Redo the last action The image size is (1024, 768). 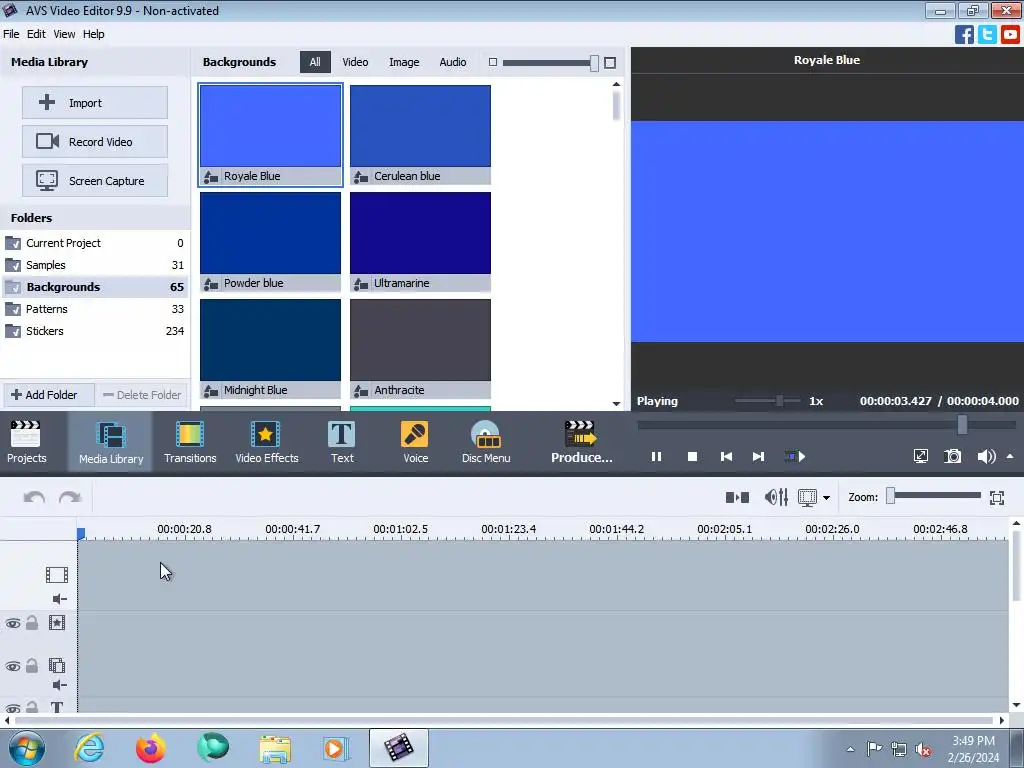pos(69,498)
